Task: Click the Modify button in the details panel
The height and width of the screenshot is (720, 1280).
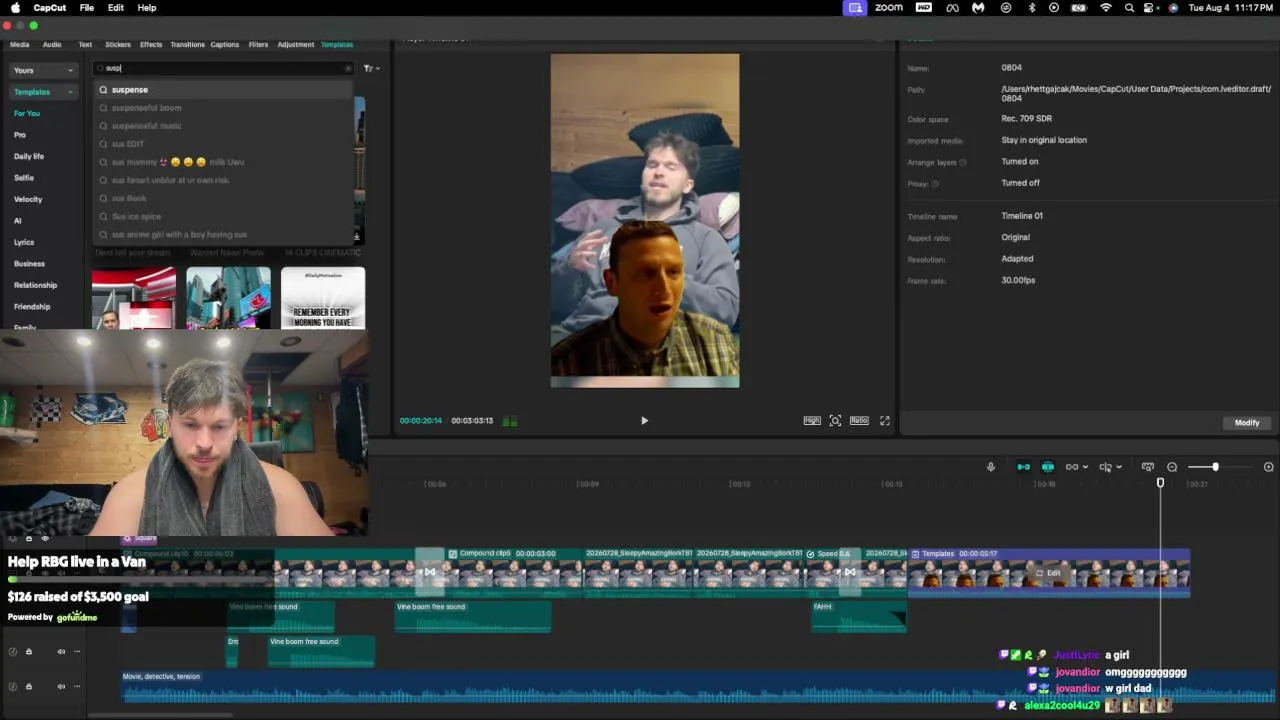Action: pos(1247,423)
